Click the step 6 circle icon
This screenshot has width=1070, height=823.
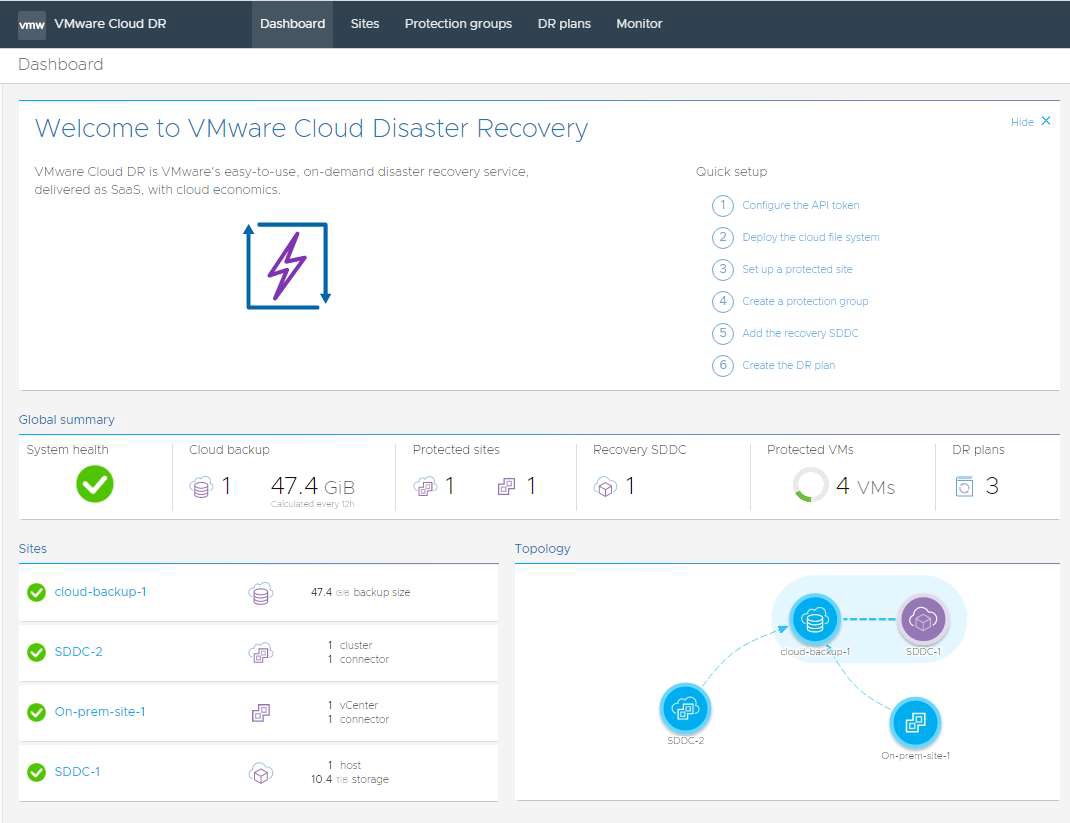click(723, 366)
